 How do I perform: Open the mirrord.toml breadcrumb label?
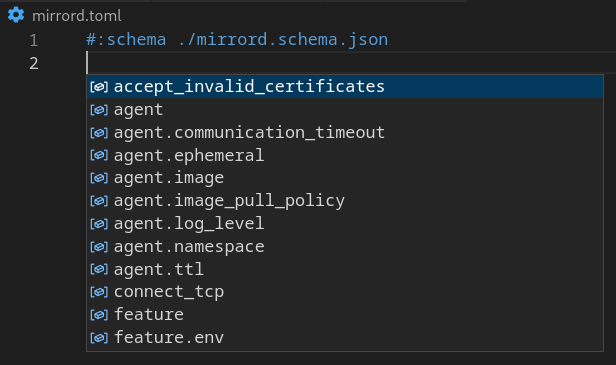pyautogui.click(x=77, y=16)
